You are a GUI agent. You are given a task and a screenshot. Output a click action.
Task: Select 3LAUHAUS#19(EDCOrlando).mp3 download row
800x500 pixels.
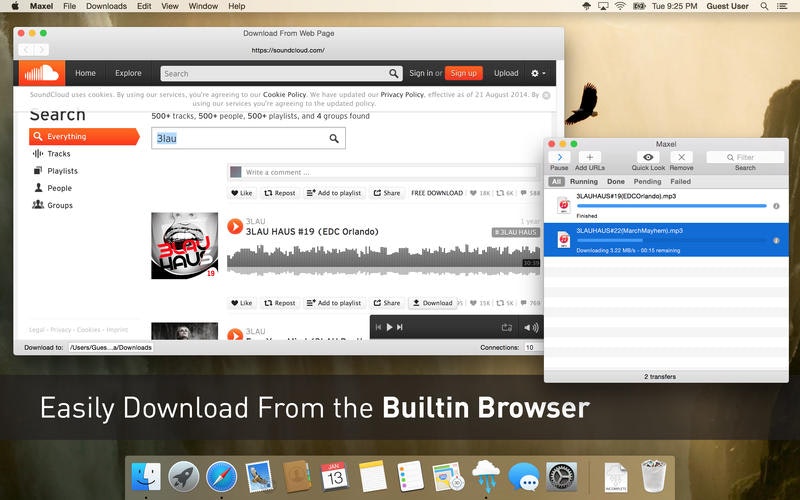point(666,206)
